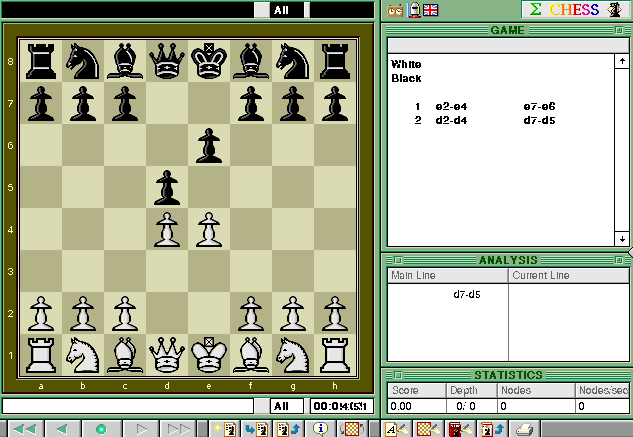Step back one move
The height and width of the screenshot is (437, 633).
tap(62, 429)
